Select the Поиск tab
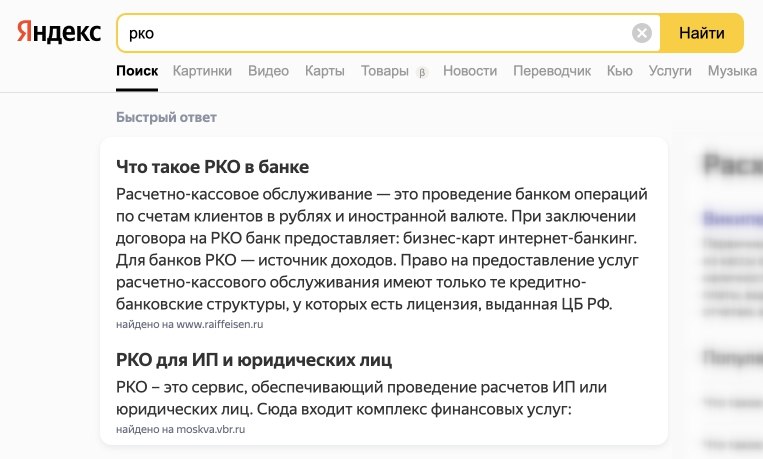This screenshot has height=459, width=763. (x=137, y=71)
